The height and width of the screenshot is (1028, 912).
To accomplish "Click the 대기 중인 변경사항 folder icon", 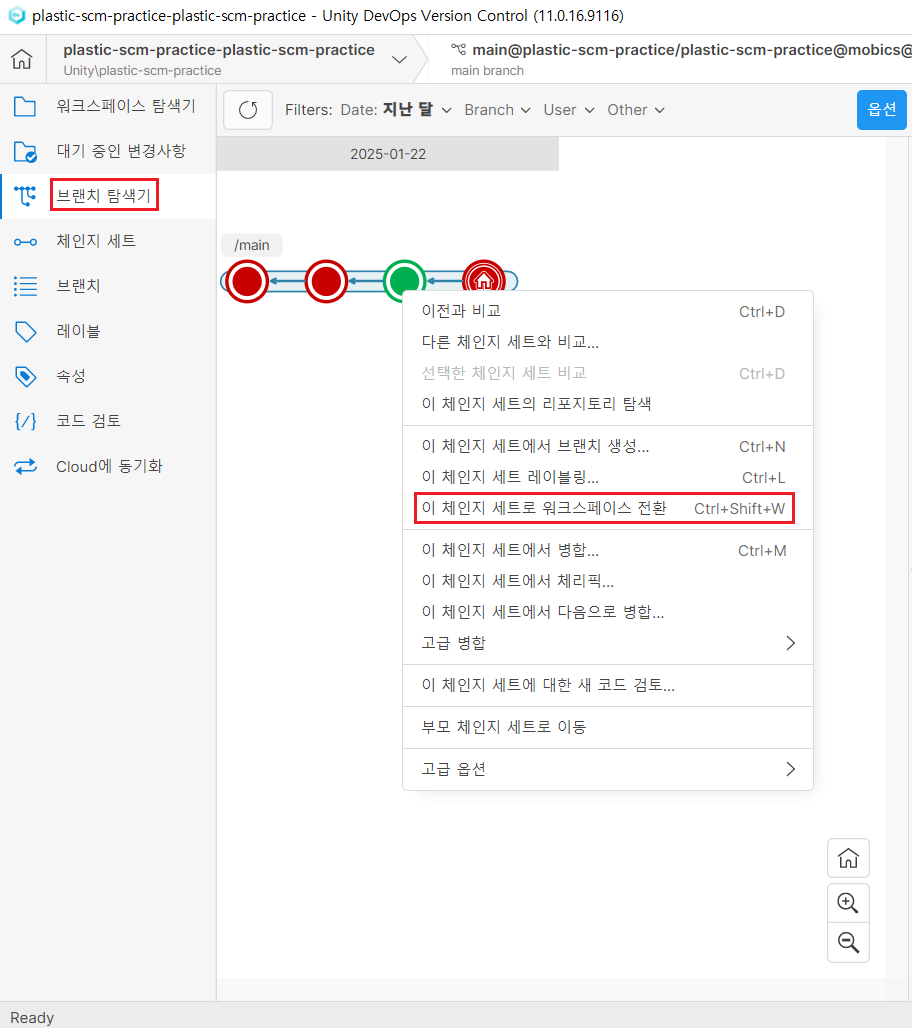I will [x=25, y=151].
